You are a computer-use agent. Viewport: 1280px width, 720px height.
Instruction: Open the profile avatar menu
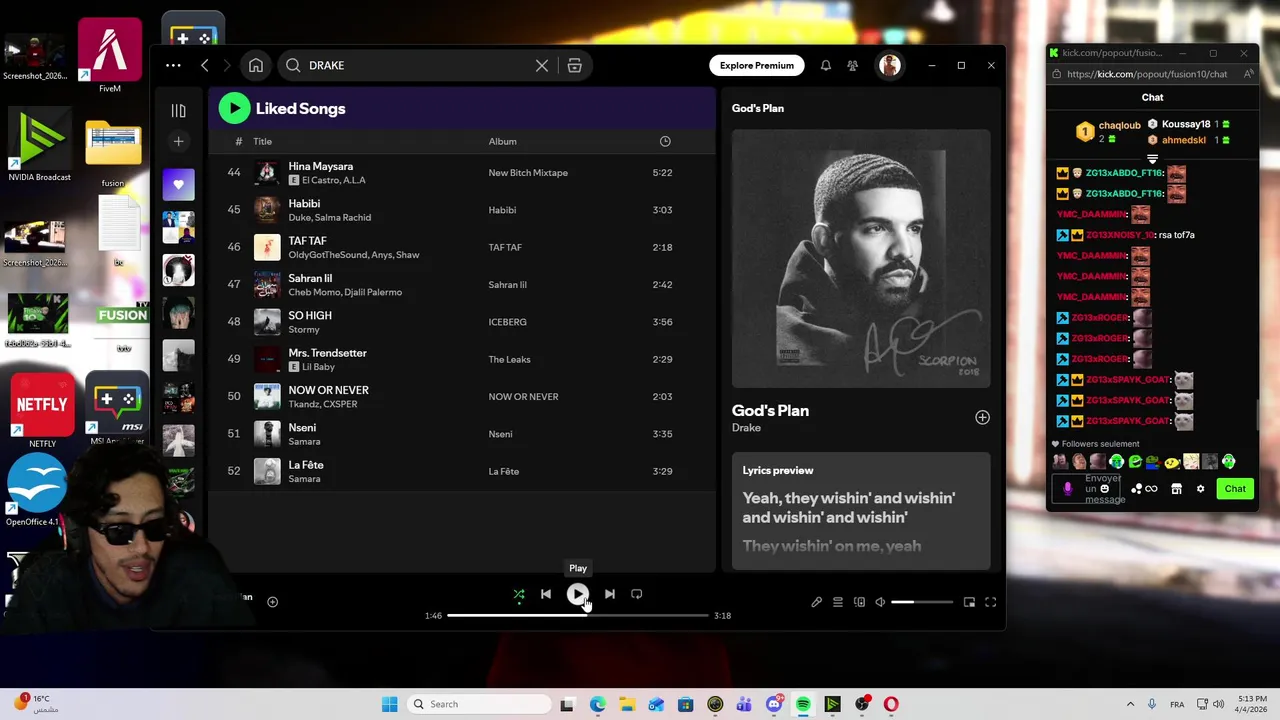click(x=889, y=65)
